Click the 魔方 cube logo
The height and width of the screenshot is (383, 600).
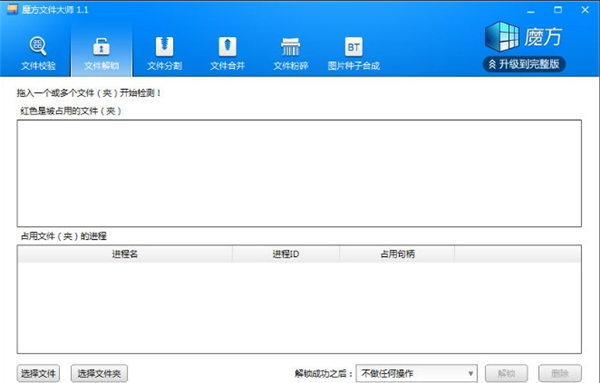tap(523, 37)
